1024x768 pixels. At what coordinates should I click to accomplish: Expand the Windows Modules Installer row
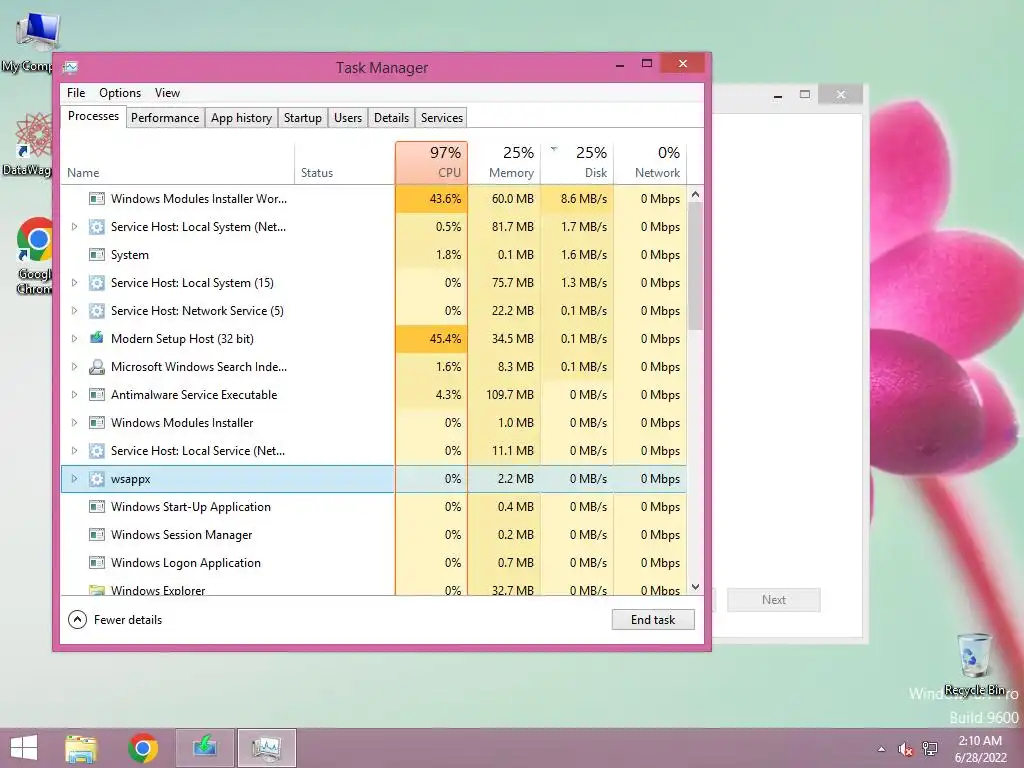tap(74, 423)
